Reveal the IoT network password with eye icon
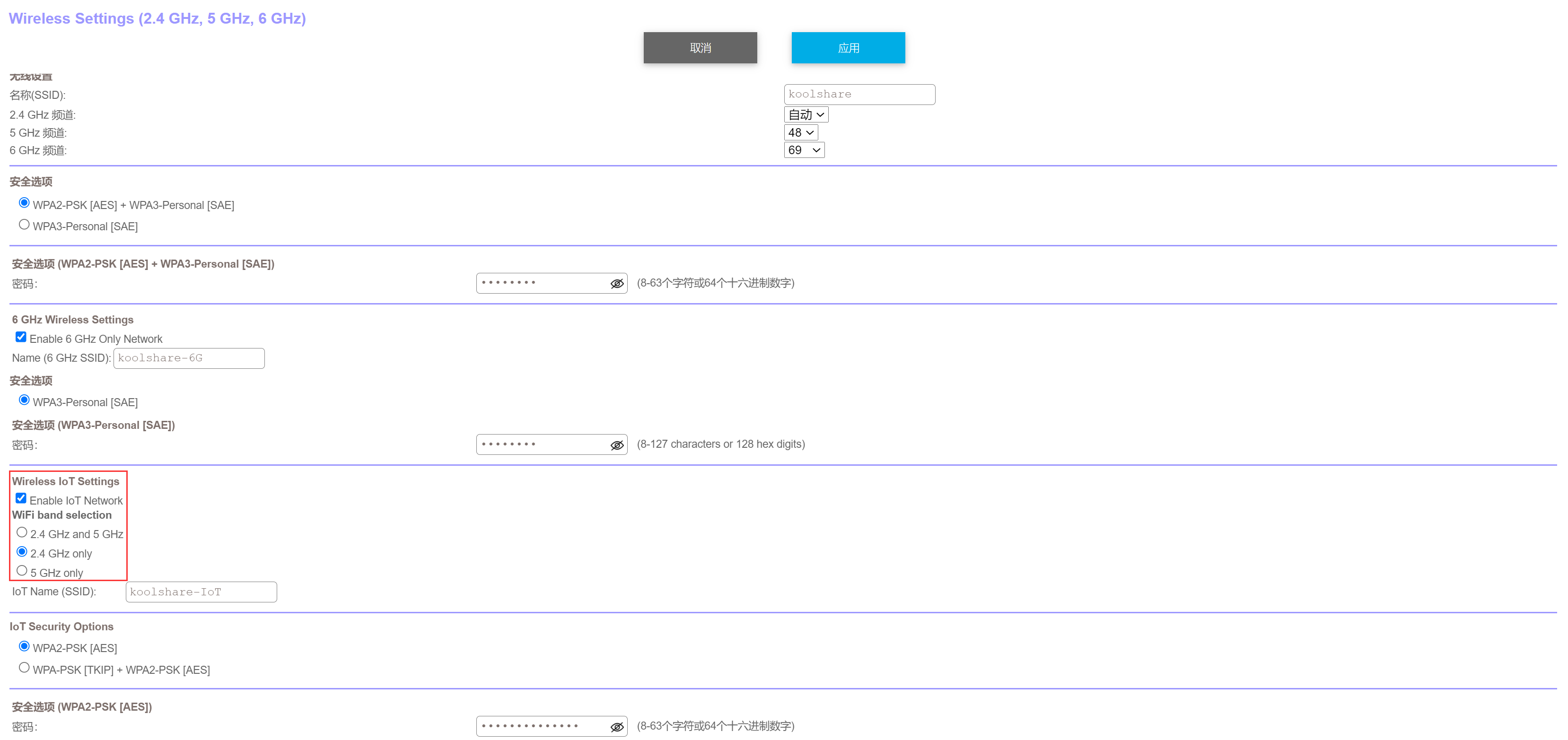1568x740 pixels. (617, 727)
